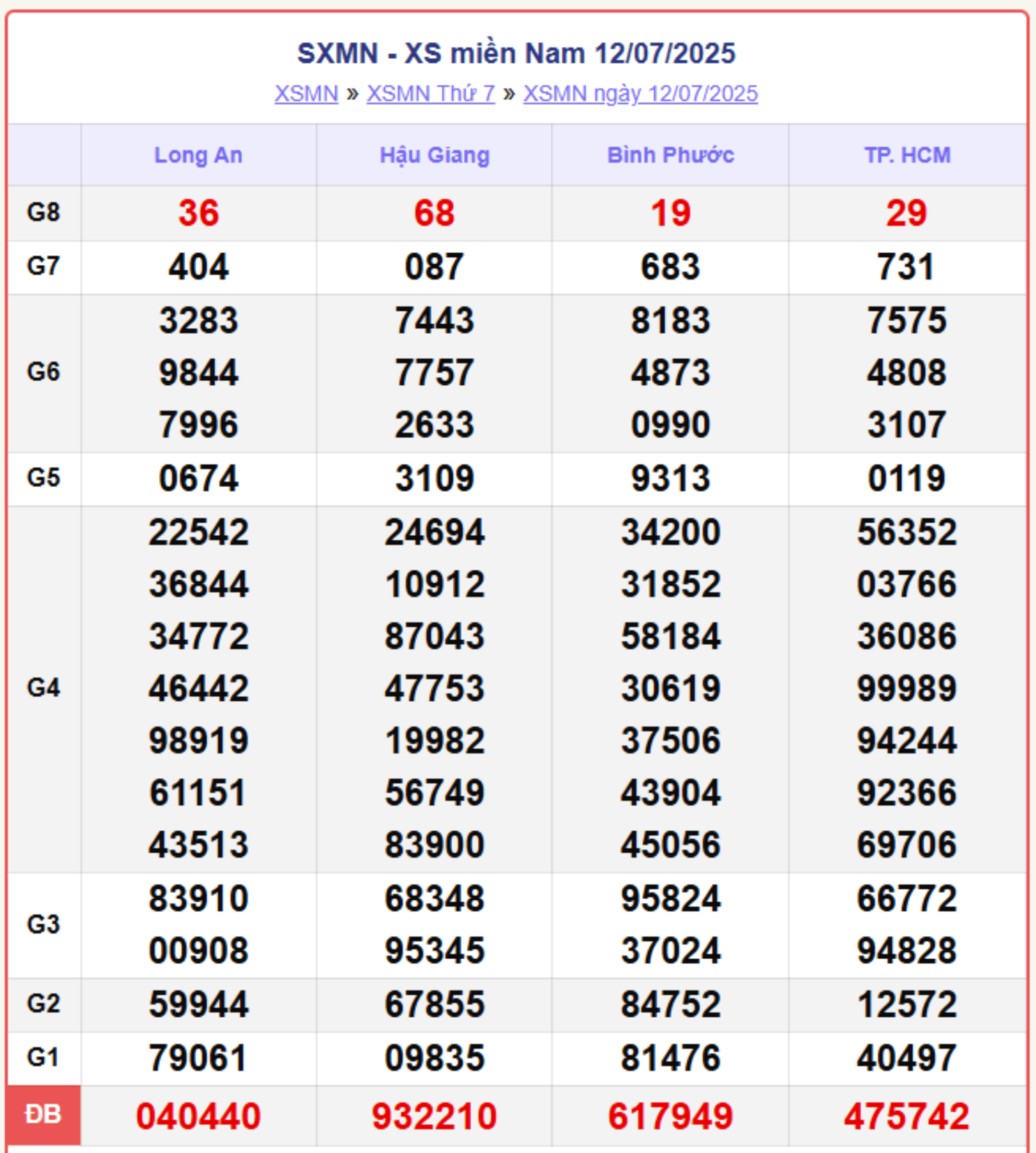This screenshot has width=1036, height=1153.
Task: Click Hậu Giang special prize 932210
Action: click(434, 1115)
